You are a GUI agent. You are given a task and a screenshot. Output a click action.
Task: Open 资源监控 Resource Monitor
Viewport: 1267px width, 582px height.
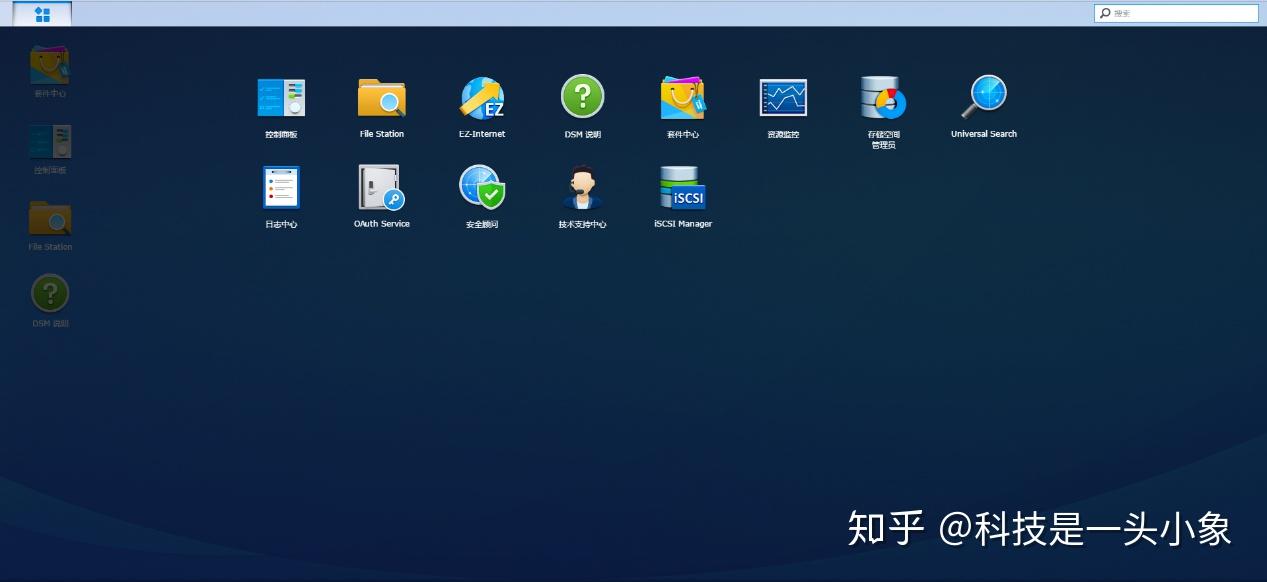point(783,97)
